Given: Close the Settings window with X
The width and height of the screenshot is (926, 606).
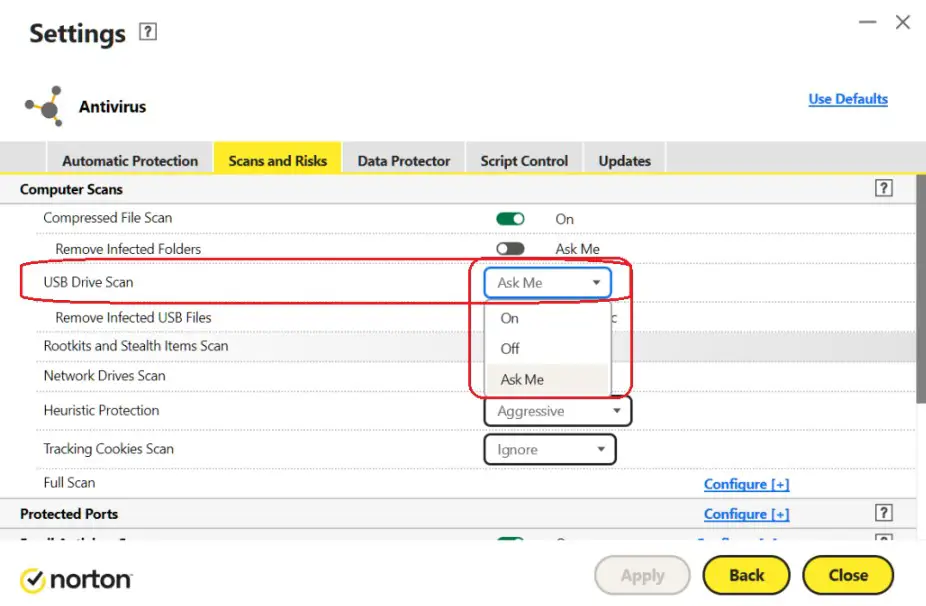Looking at the screenshot, I should click(x=902, y=22).
